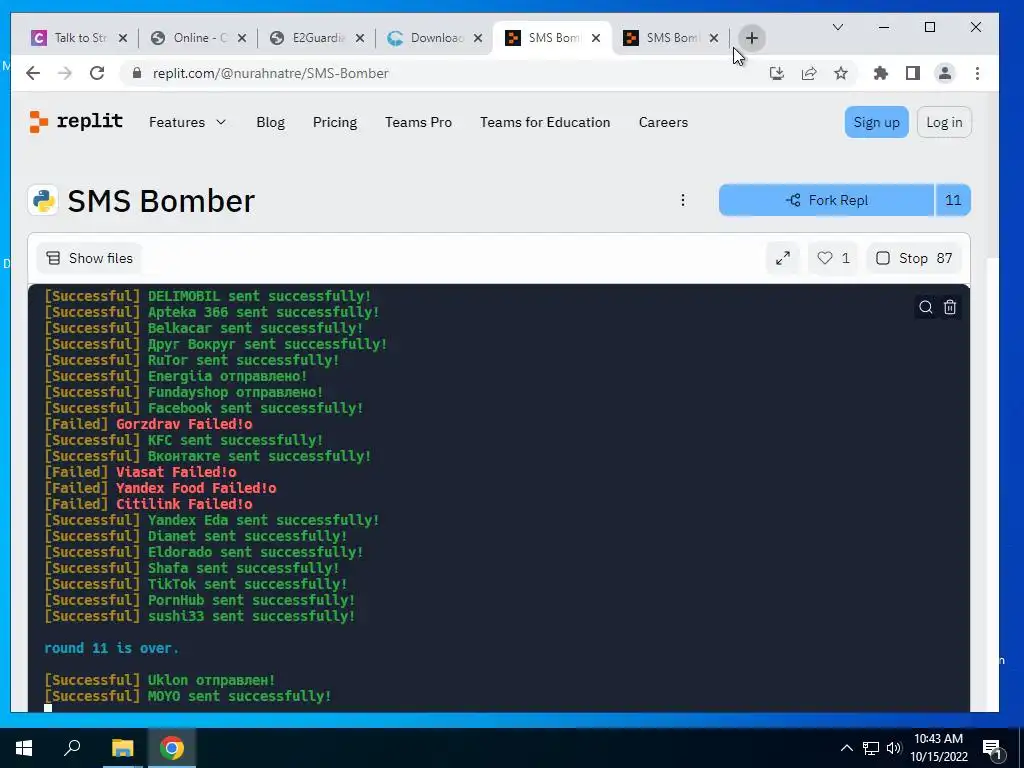This screenshot has width=1024, height=768.
Task: Install app from address bar icon
Action: 776,73
